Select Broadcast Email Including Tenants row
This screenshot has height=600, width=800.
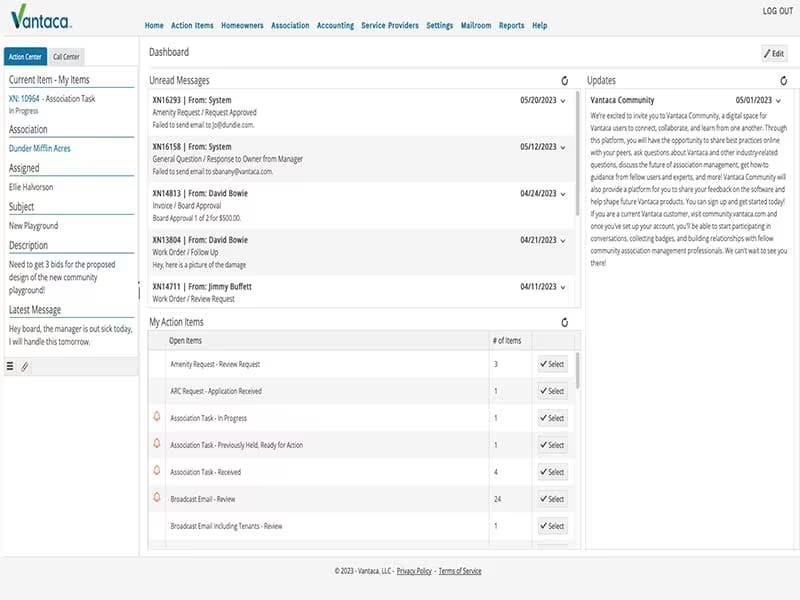(552, 526)
